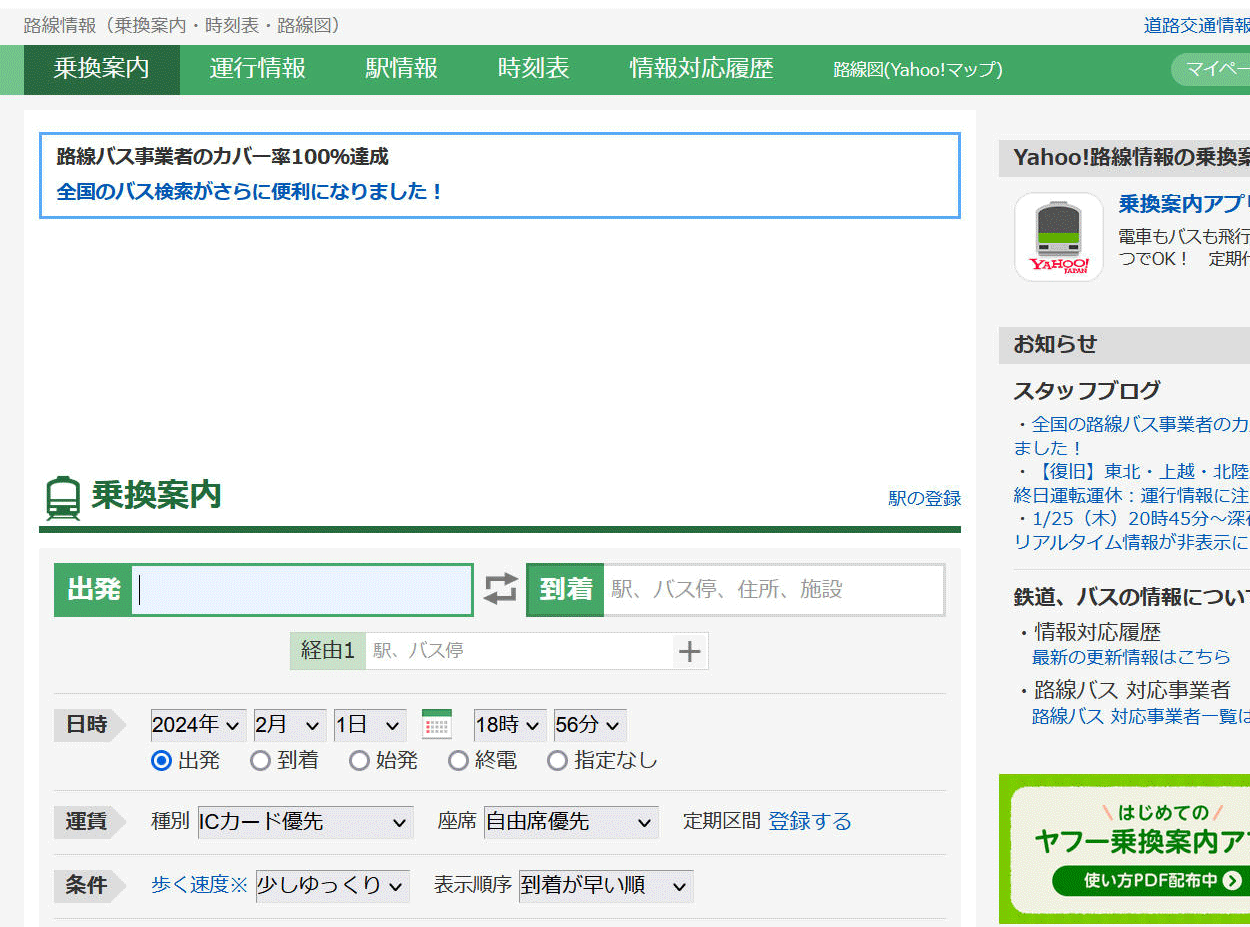Open the calendar date picker icon
Image resolution: width=1250 pixels, height=927 pixels.
coord(437,724)
